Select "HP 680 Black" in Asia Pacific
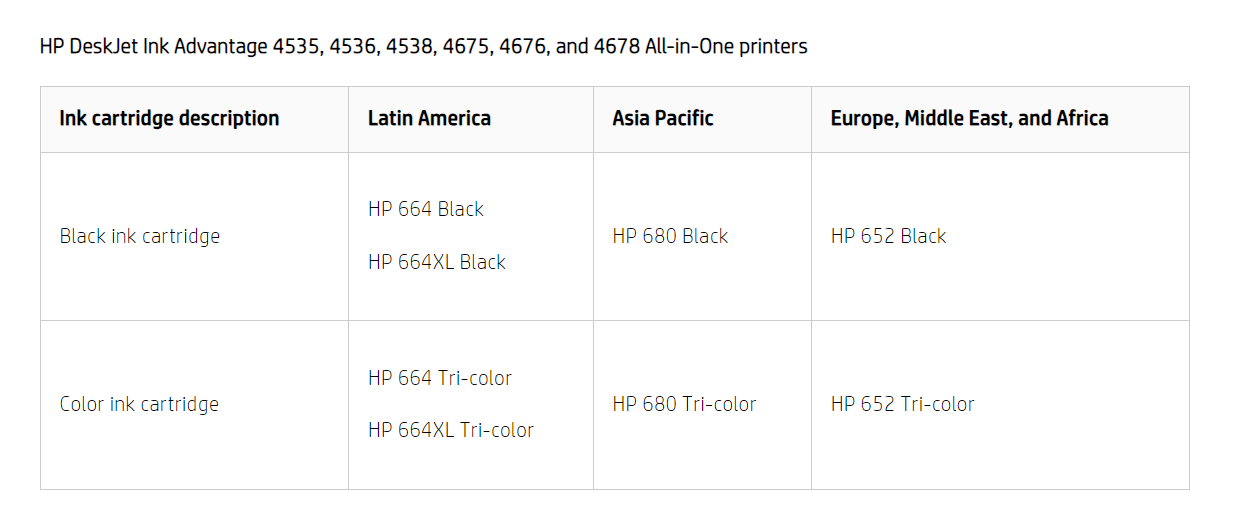Image resolution: width=1248 pixels, height=519 pixels. [670, 236]
